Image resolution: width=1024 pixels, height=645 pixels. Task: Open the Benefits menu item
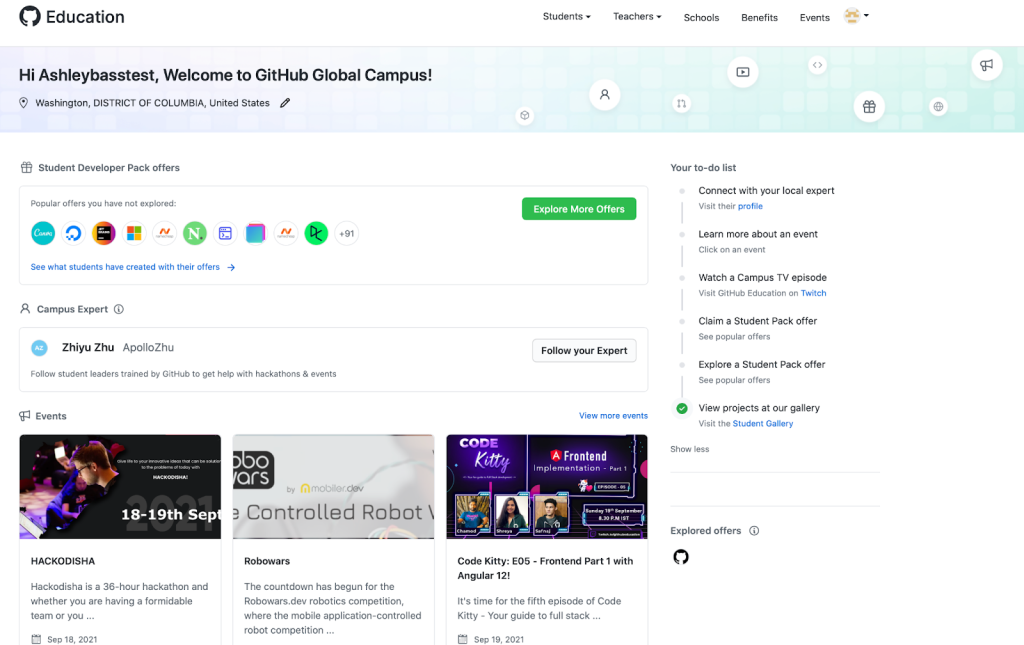(759, 18)
